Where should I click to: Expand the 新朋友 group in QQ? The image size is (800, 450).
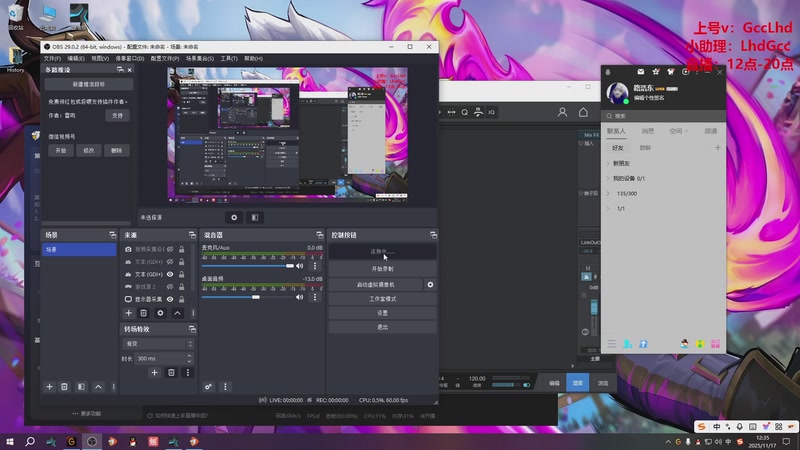608,163
